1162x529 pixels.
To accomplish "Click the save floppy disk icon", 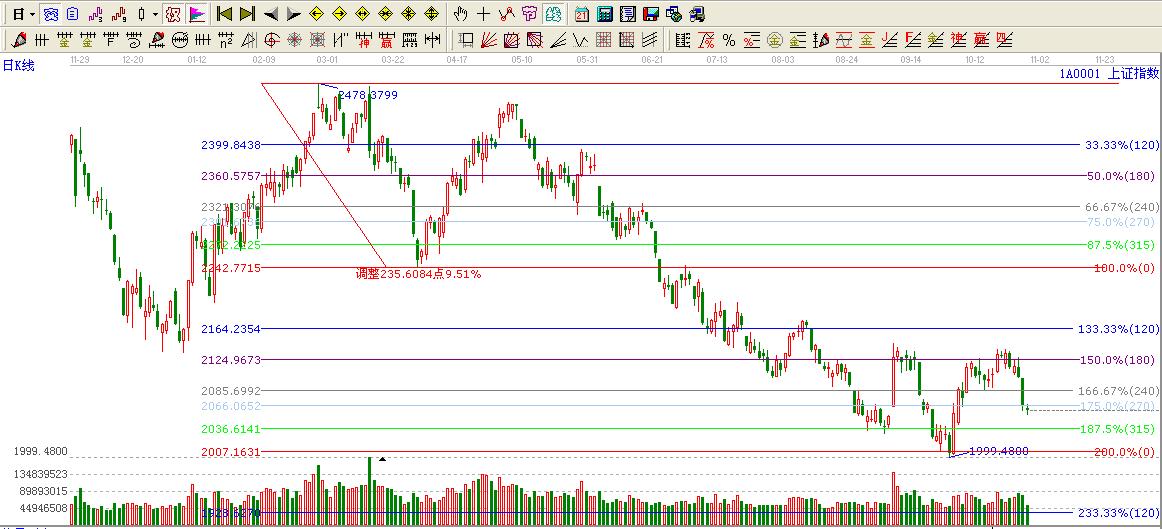I will [x=650, y=14].
